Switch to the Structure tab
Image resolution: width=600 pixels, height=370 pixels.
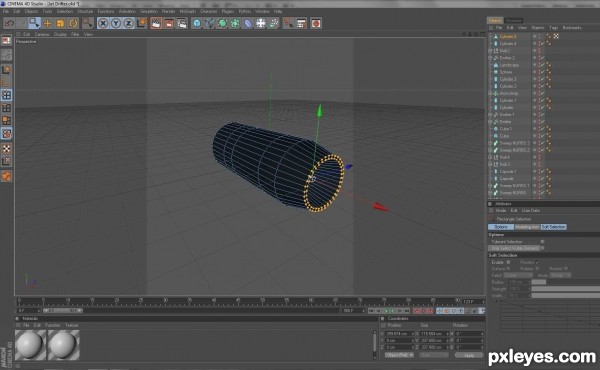coord(514,20)
